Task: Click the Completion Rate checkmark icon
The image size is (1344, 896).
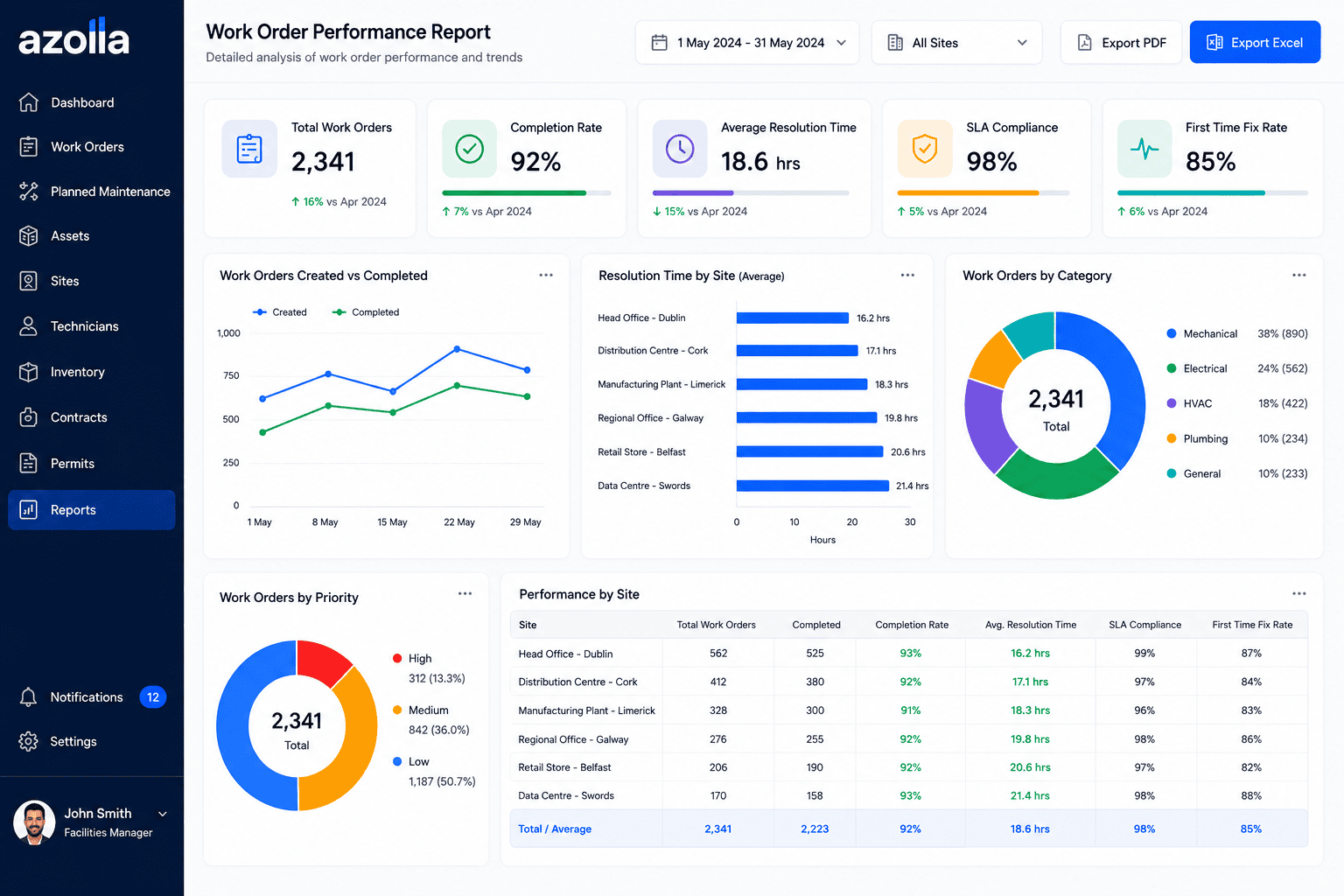Action: click(x=470, y=149)
